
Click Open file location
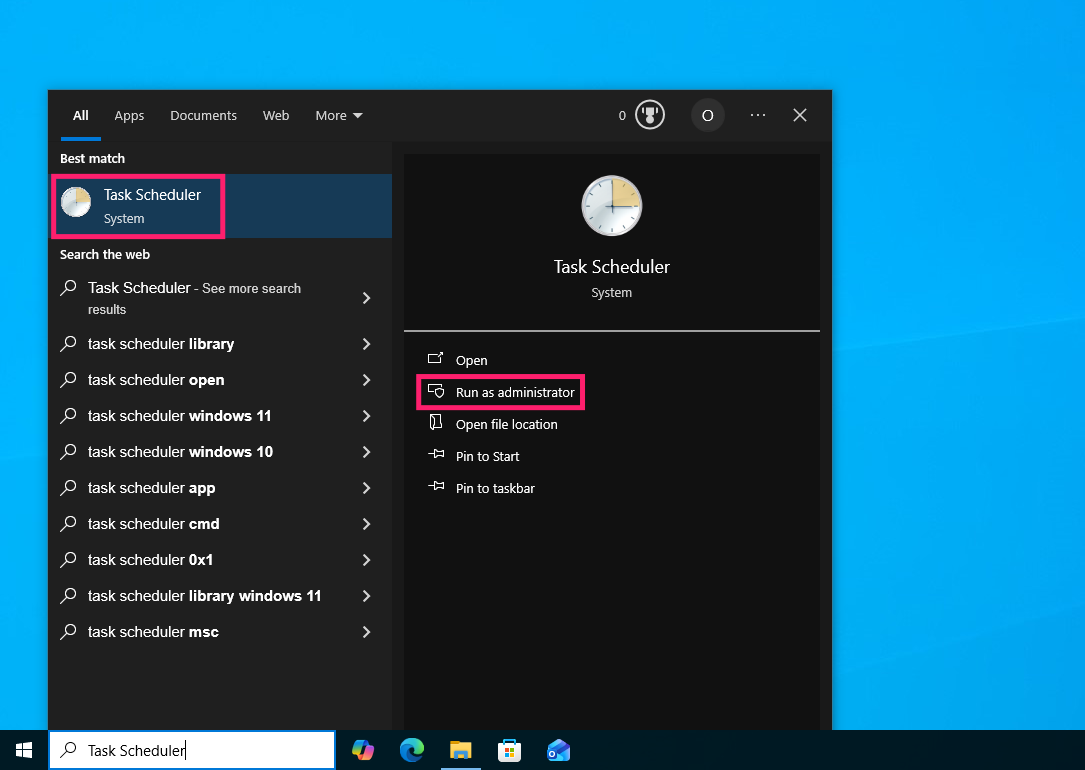coord(507,424)
